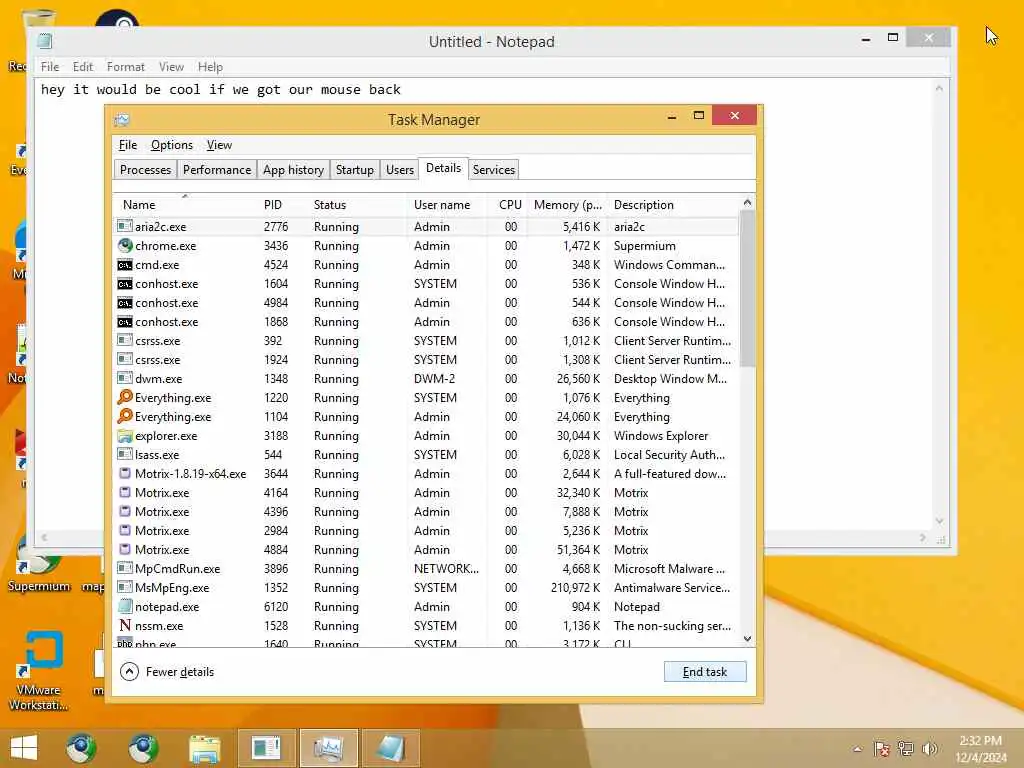
Task: Click DWM-2 user name cell
Action: (434, 378)
